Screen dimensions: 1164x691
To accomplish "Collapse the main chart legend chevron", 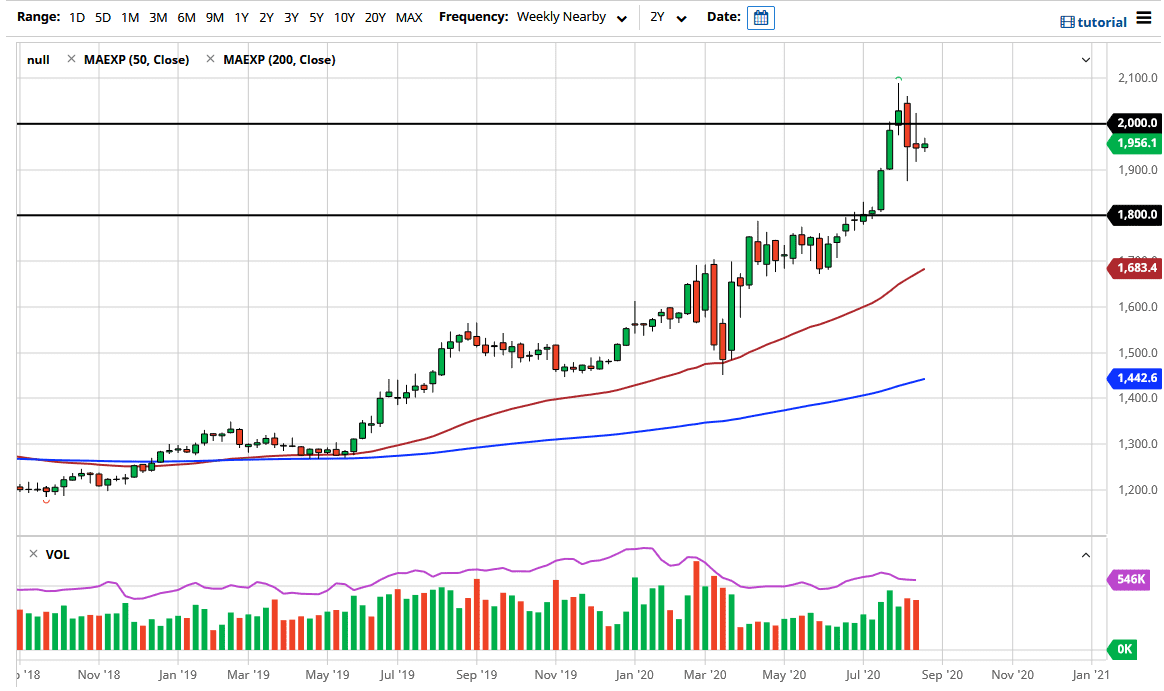I will (1086, 60).
